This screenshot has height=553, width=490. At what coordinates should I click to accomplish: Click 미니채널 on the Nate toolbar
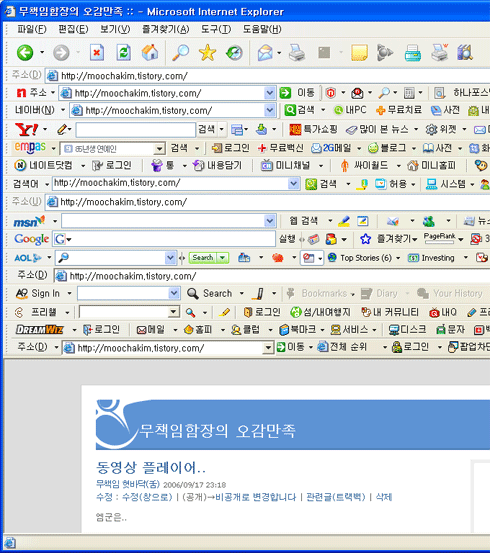pyautogui.click(x=285, y=165)
